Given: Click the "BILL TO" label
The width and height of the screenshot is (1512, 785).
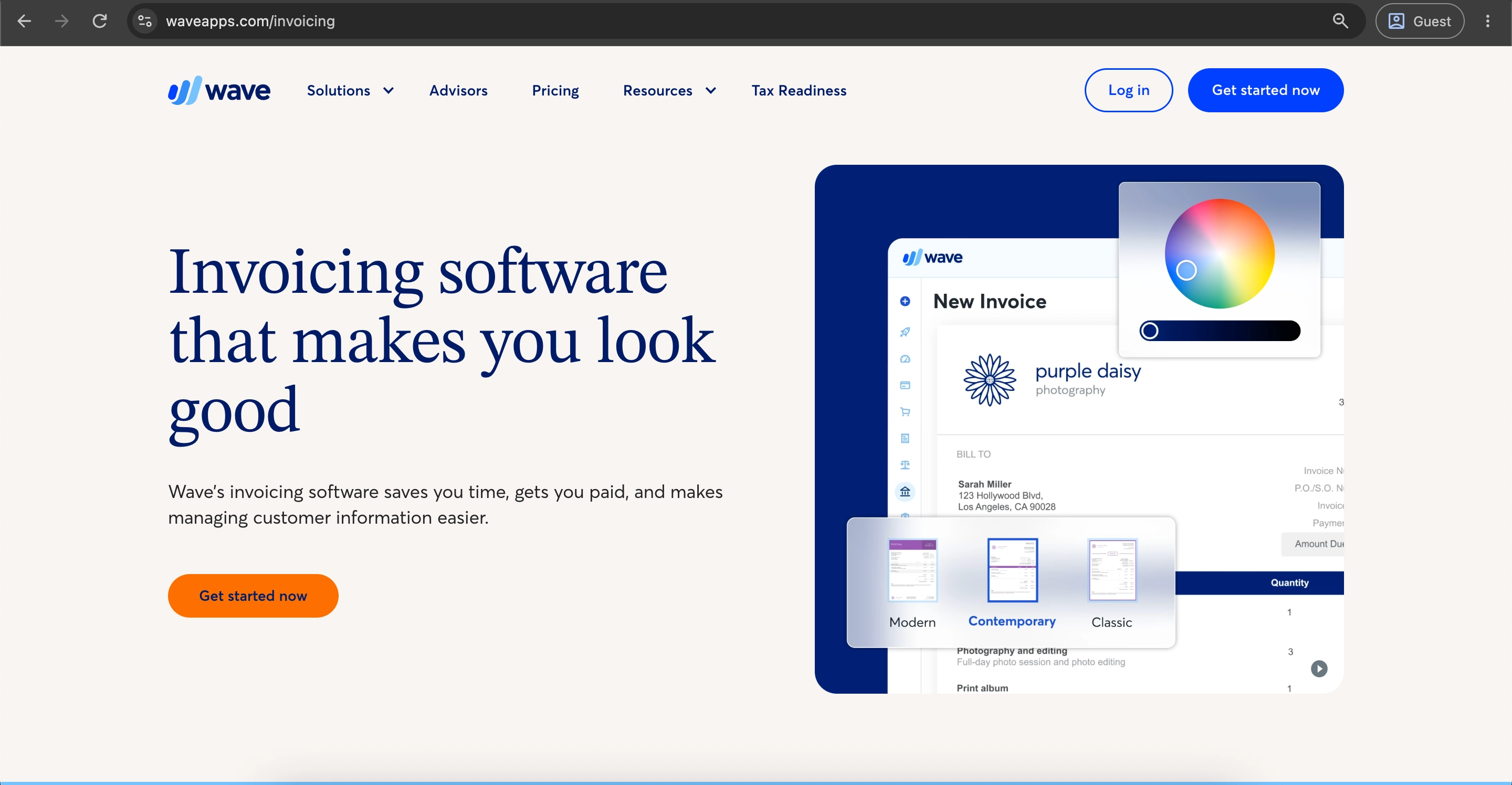Looking at the screenshot, I should (973, 454).
